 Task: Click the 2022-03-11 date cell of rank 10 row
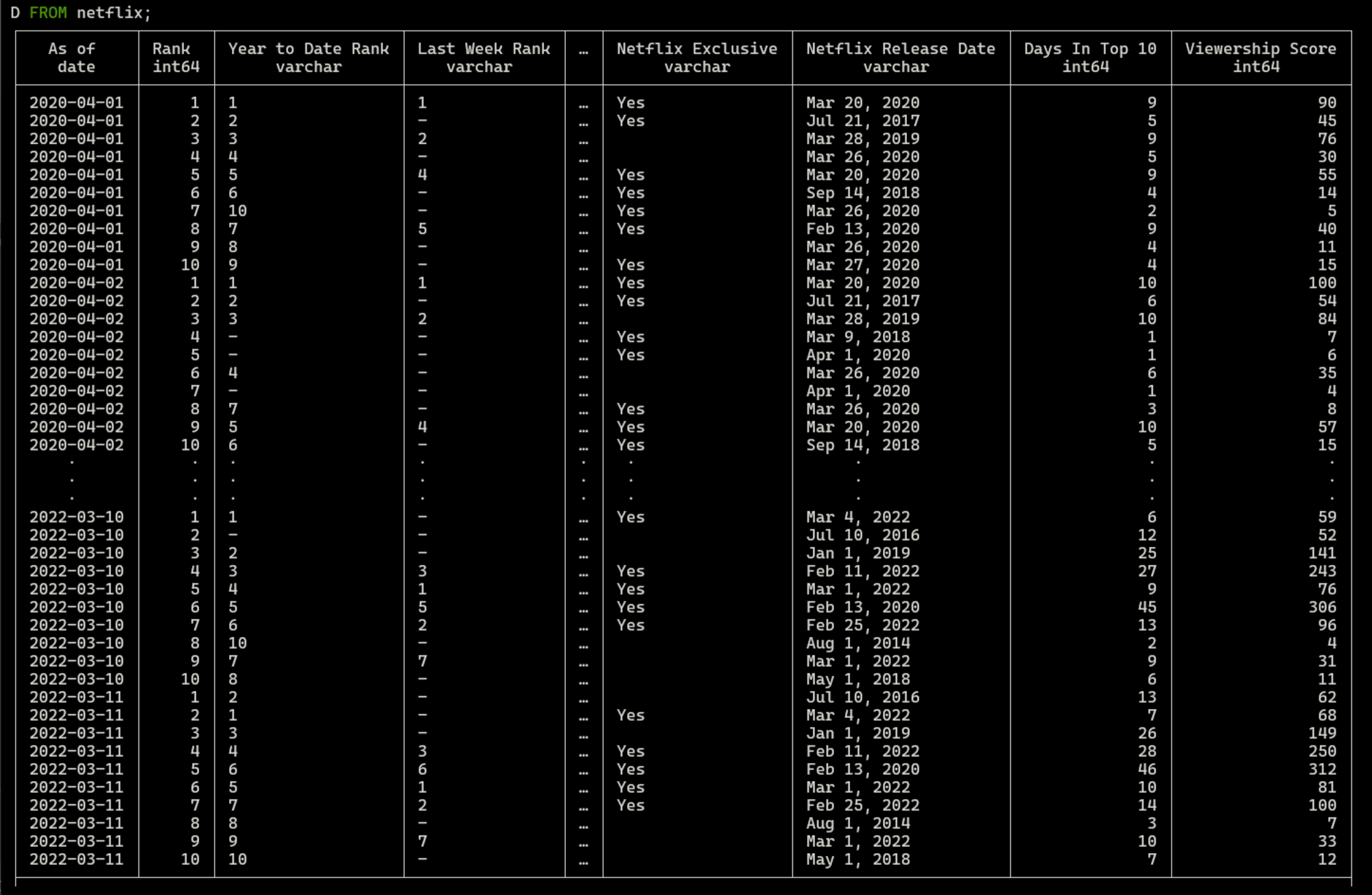click(x=77, y=859)
